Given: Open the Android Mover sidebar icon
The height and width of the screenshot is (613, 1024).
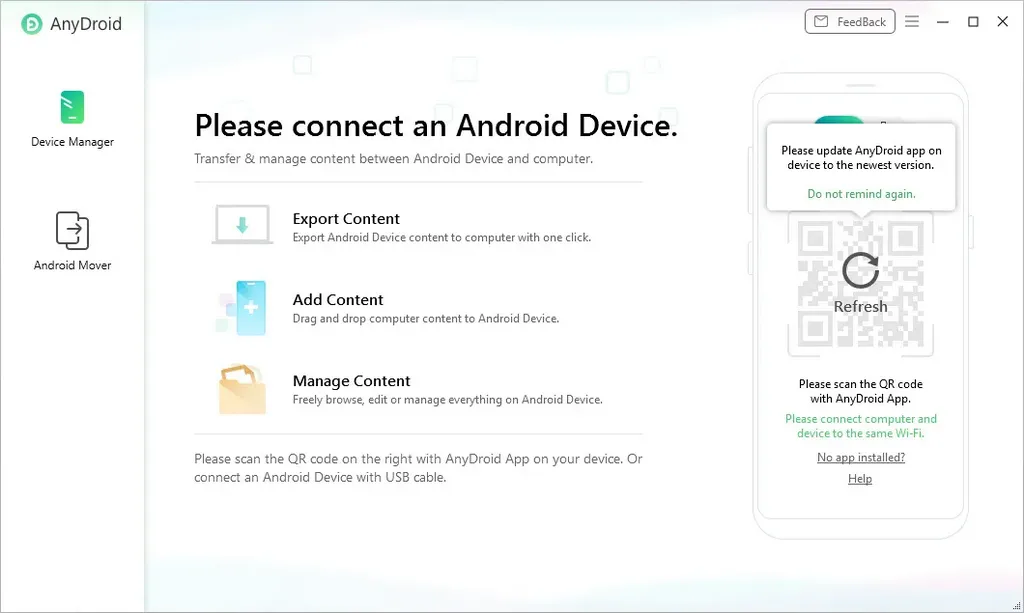Looking at the screenshot, I should [72, 230].
